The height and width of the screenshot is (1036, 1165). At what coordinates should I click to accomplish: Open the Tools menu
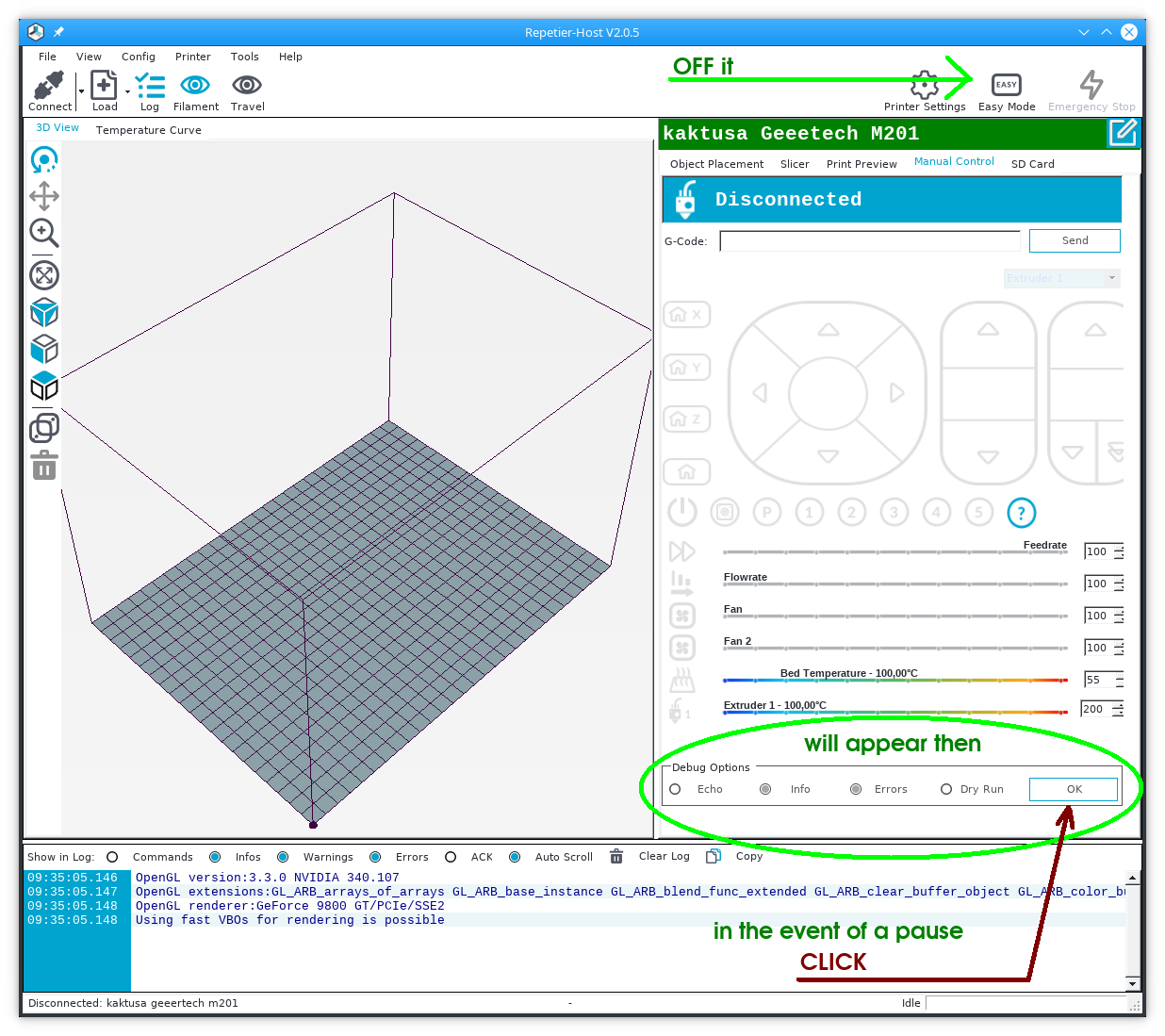tap(245, 57)
